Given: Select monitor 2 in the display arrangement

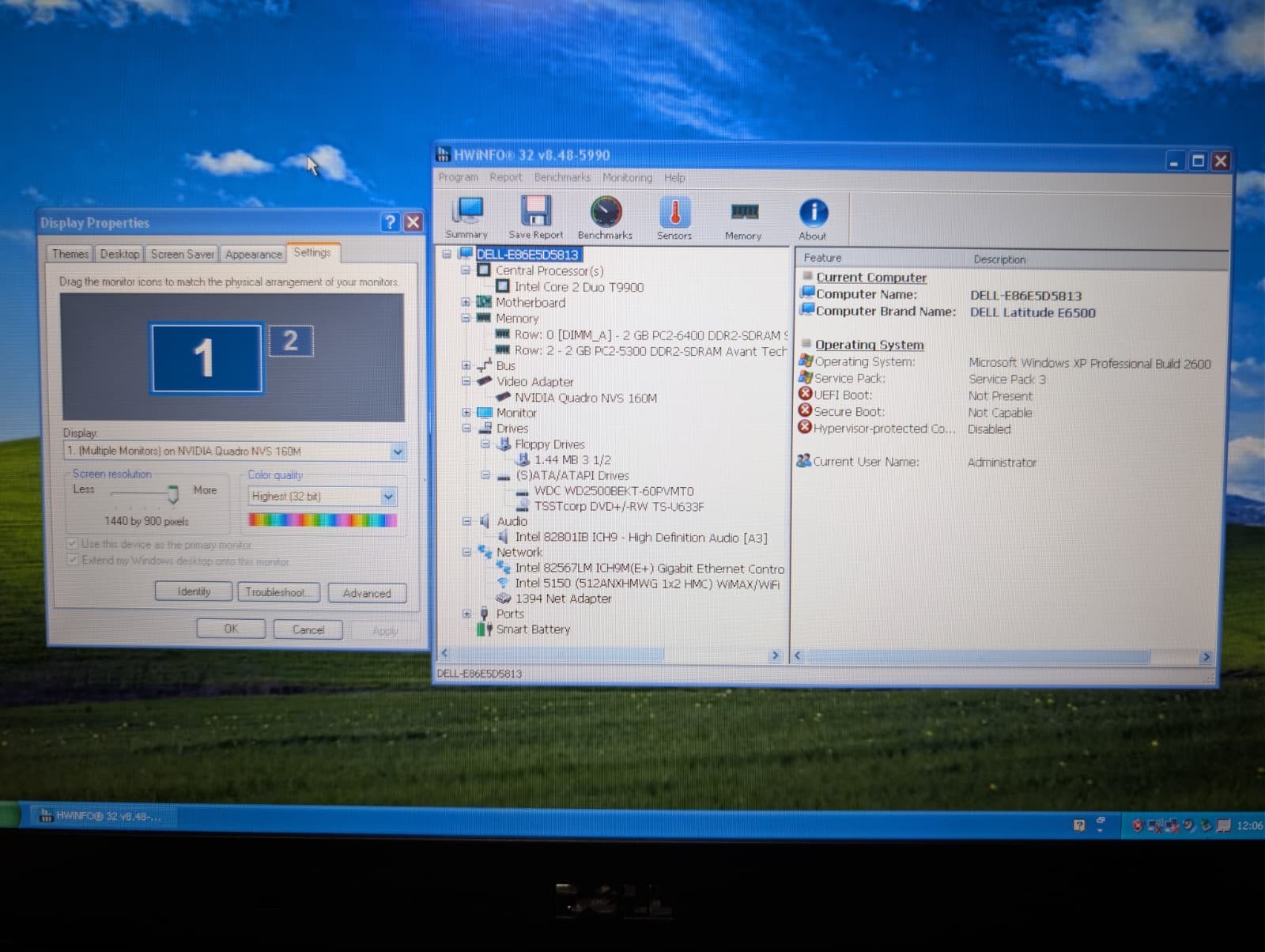Looking at the screenshot, I should point(291,341).
